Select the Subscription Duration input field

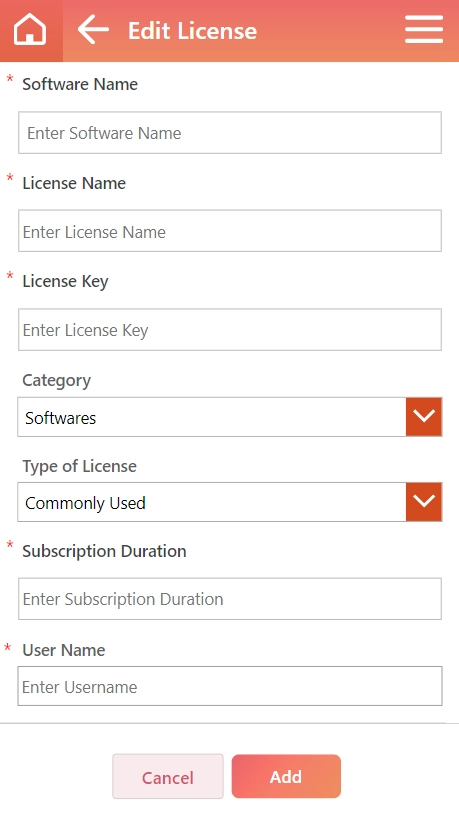[230, 599]
